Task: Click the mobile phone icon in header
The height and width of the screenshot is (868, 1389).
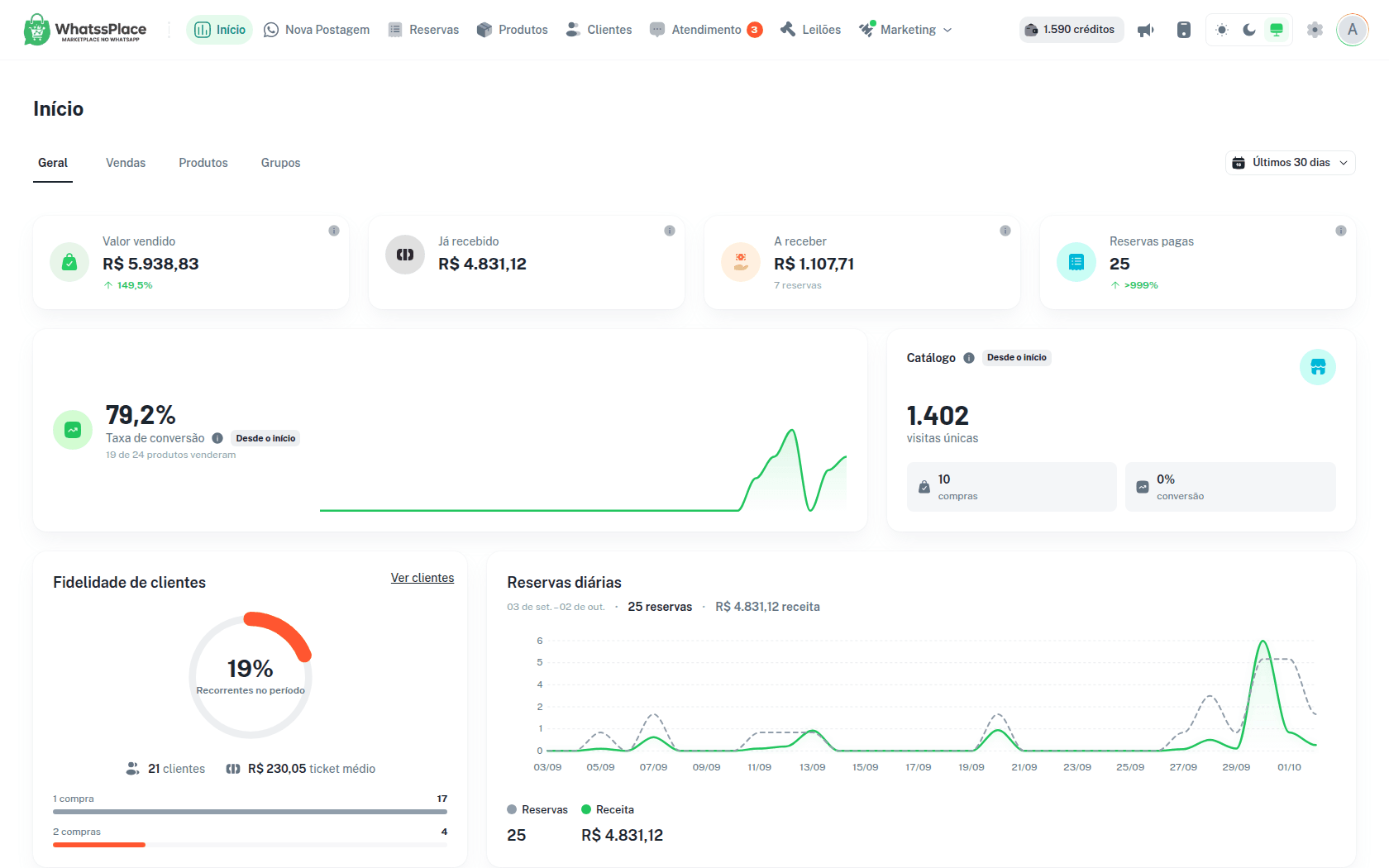Action: pos(1184,30)
